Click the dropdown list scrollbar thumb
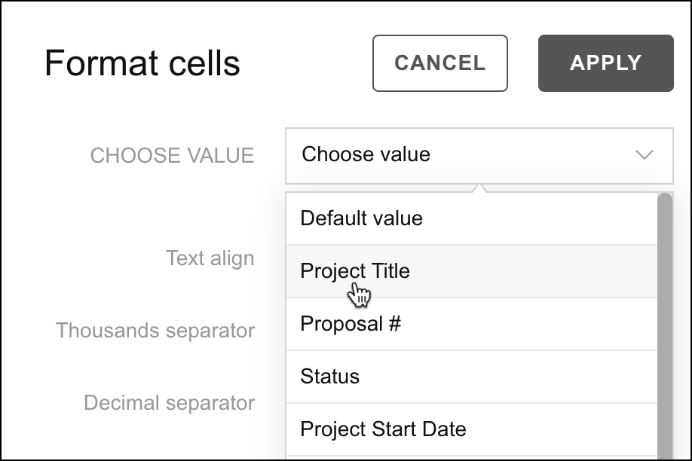 [665, 326]
